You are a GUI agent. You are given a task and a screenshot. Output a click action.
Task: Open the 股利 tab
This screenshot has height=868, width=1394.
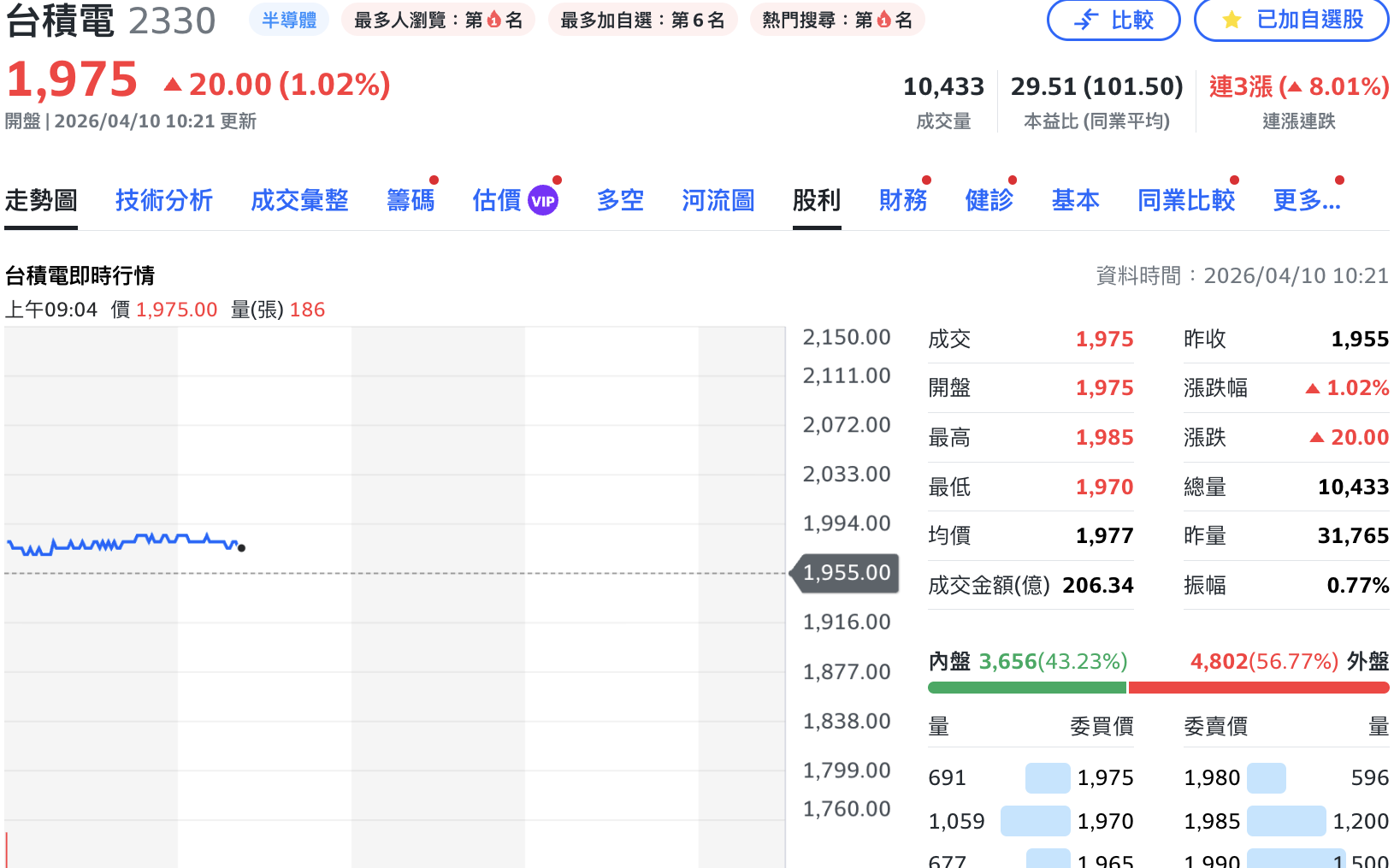pyautogui.click(x=817, y=201)
